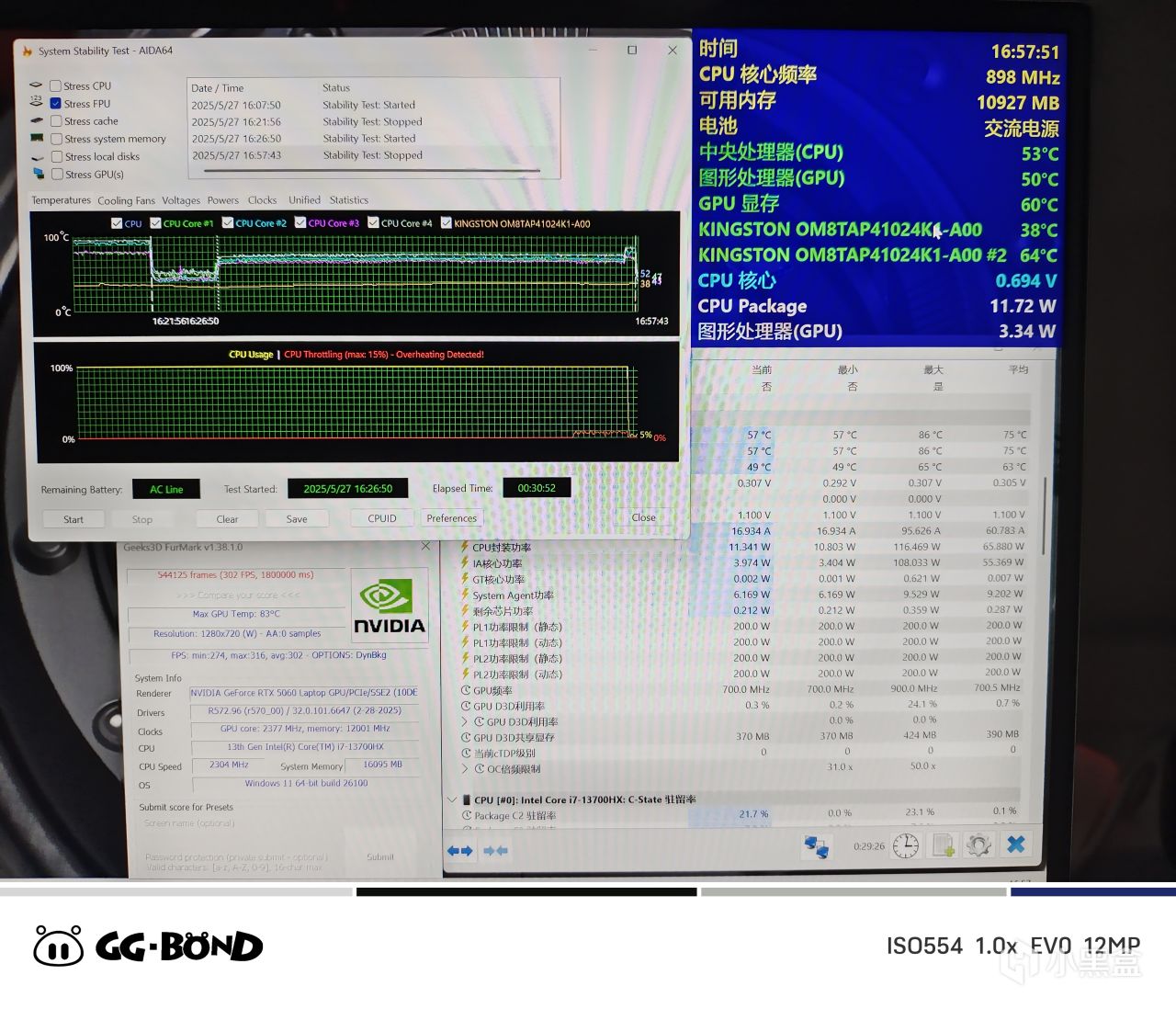Toggle KINGSTON OM8TAP41024K1-A00 graph checkbox

tap(447, 223)
